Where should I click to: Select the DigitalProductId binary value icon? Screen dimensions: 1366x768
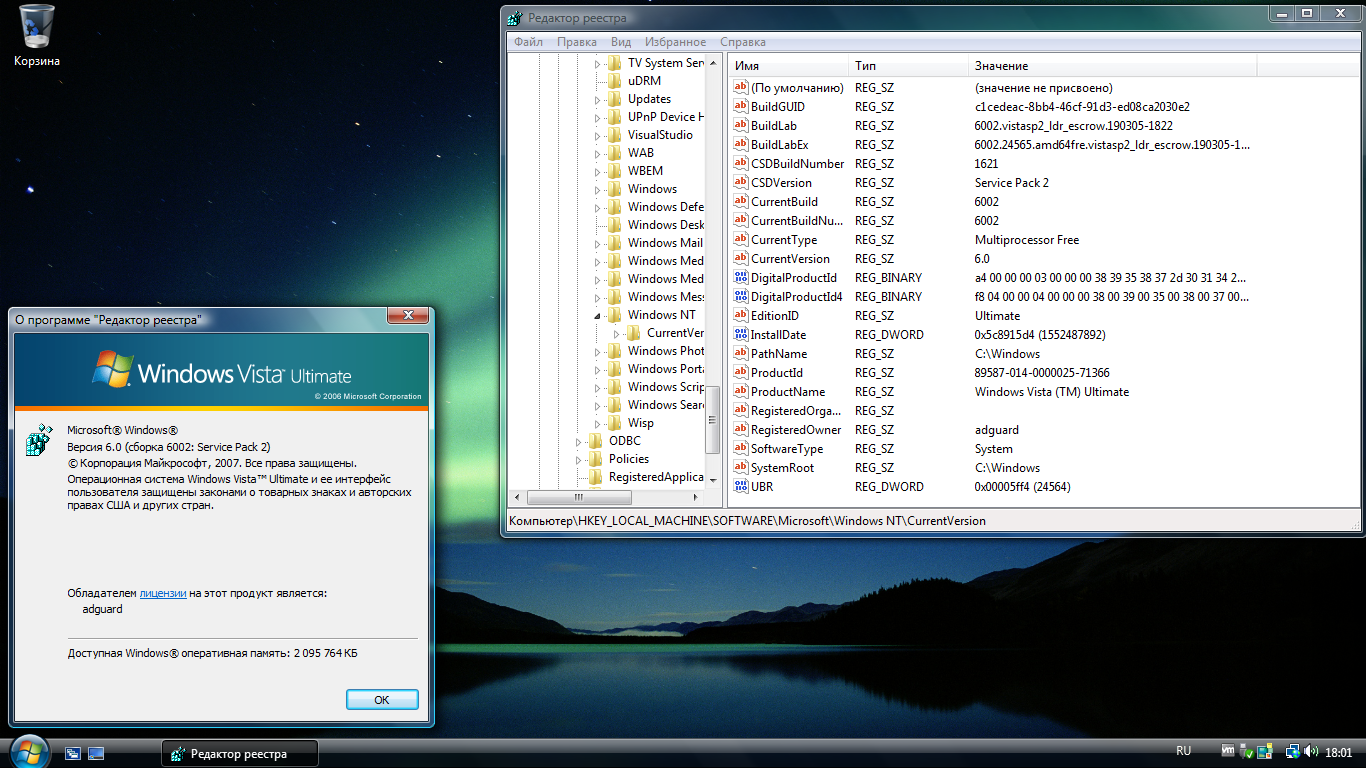coord(741,278)
